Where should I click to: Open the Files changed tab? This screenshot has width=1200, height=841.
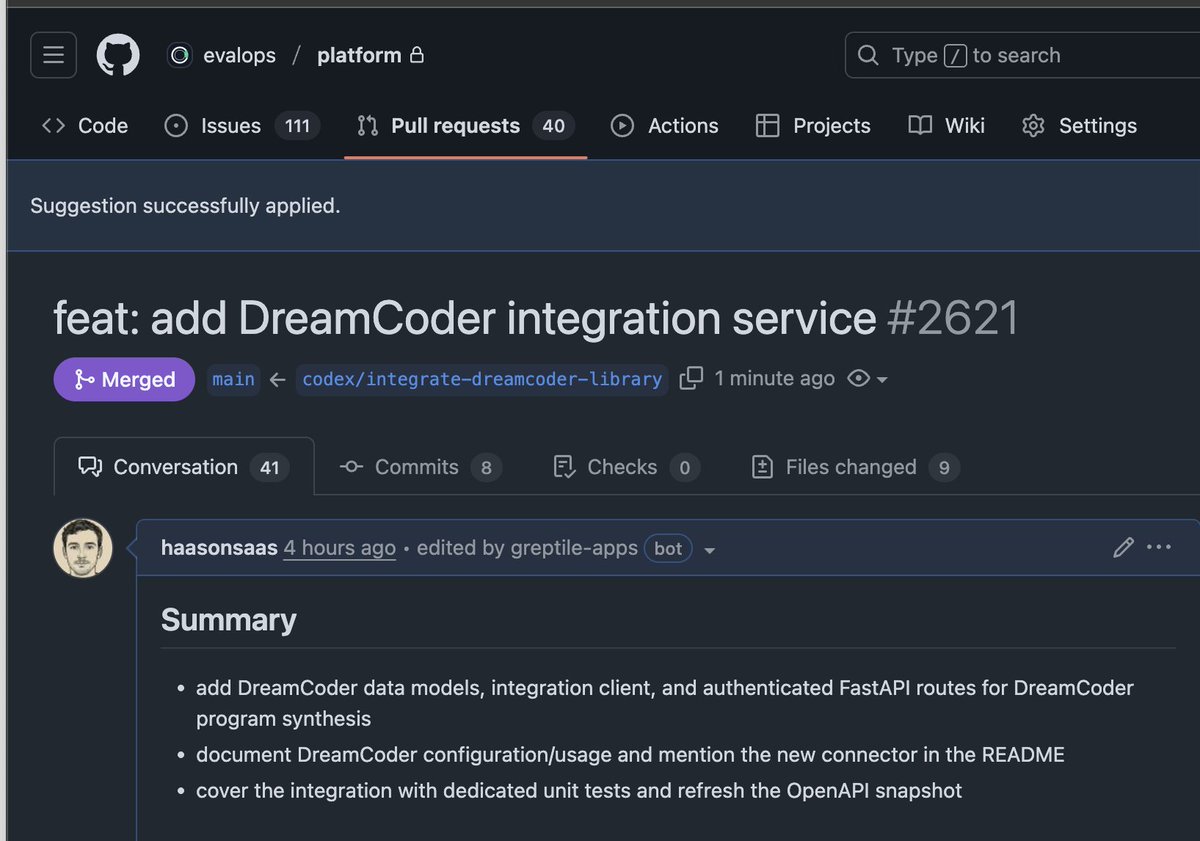[x=855, y=467]
